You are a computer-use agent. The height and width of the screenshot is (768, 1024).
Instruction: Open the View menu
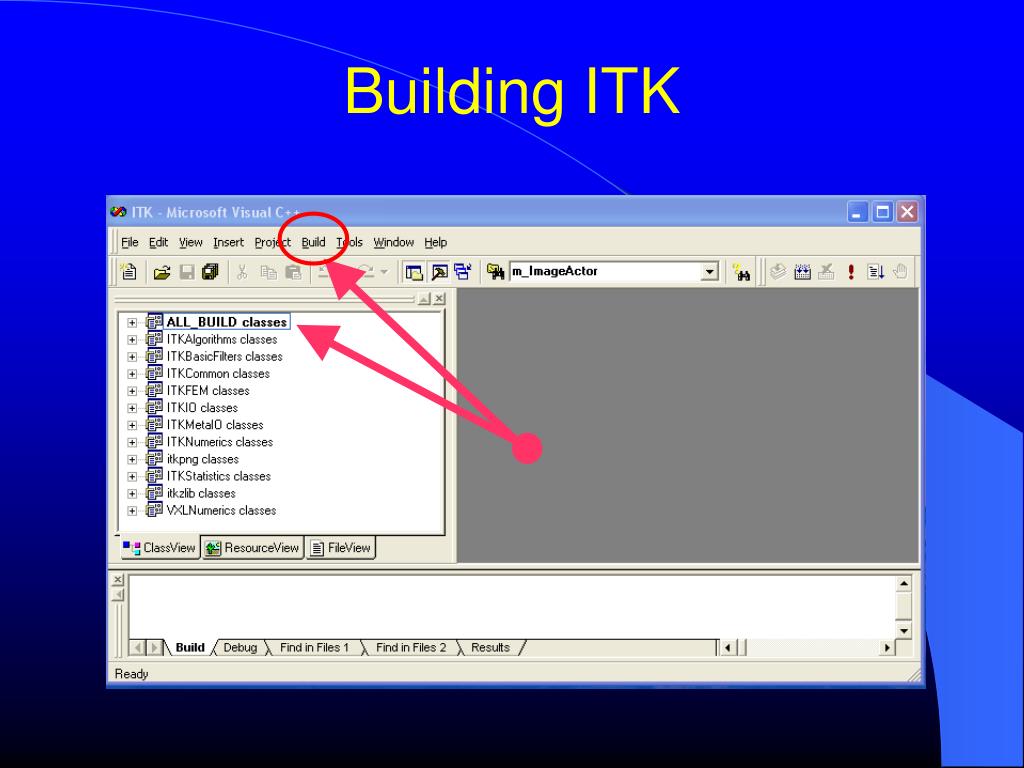191,242
